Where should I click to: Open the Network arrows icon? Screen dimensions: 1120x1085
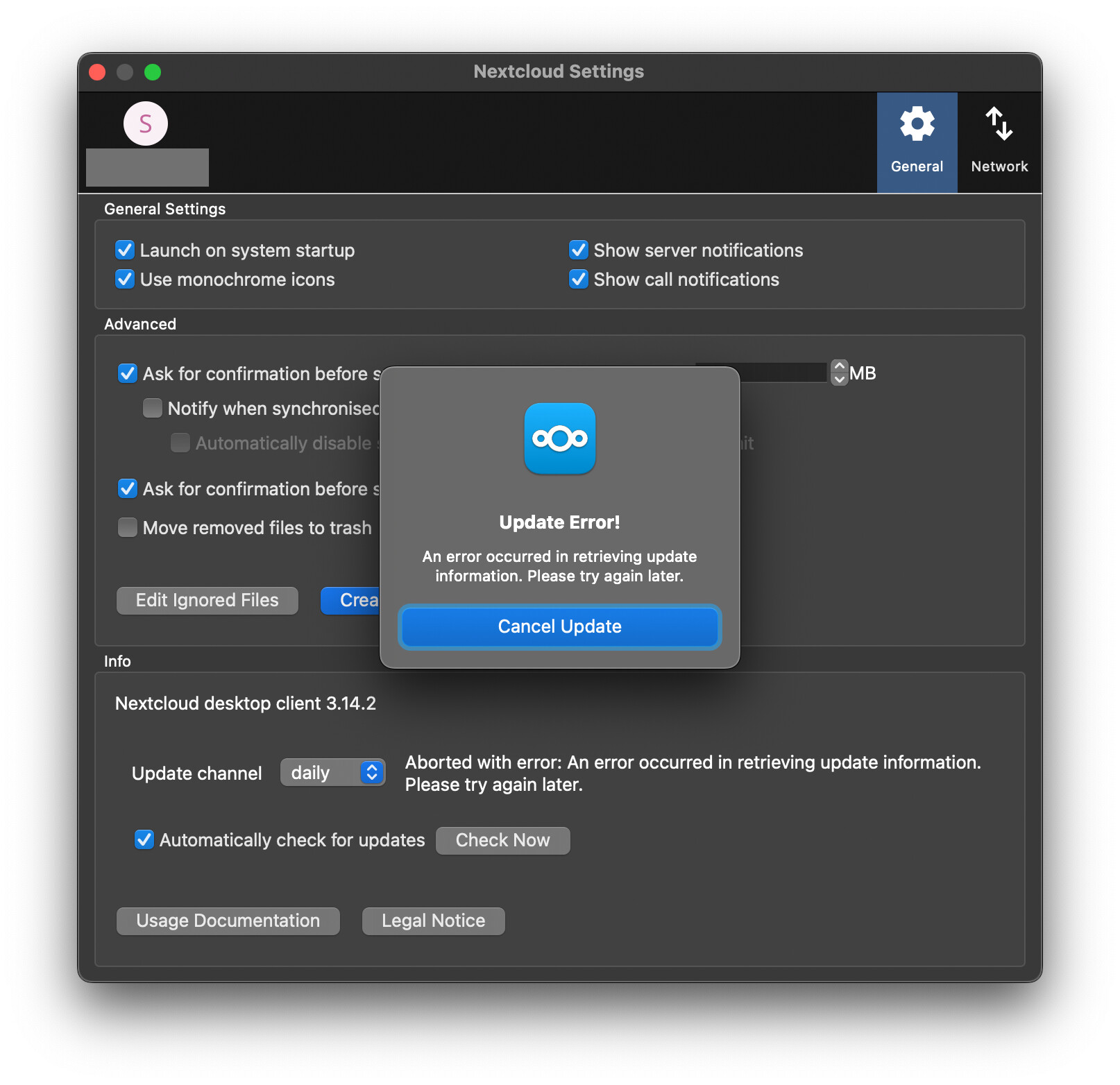point(999,125)
